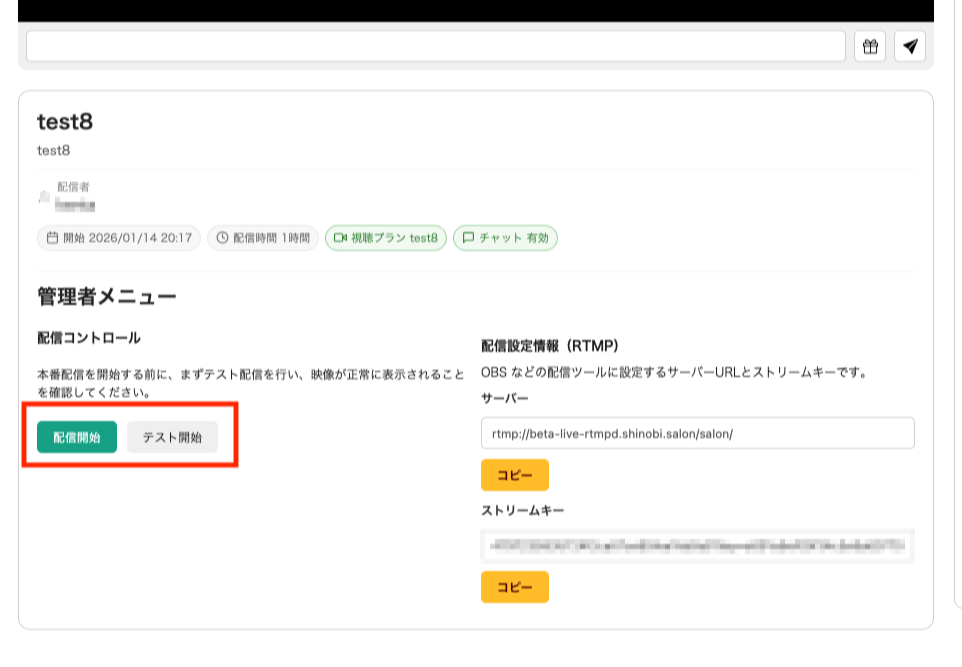Click the blurred streamer name

tap(75, 204)
